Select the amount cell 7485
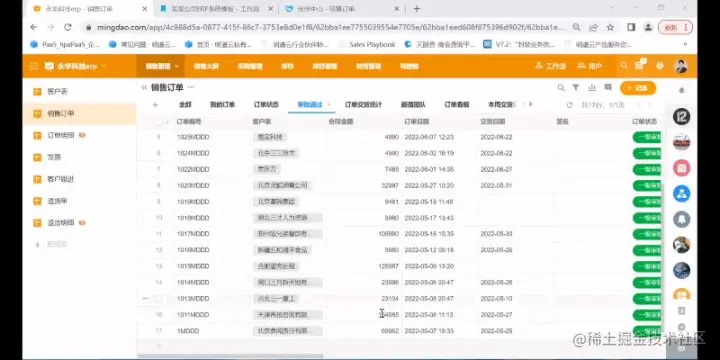 tap(392, 169)
